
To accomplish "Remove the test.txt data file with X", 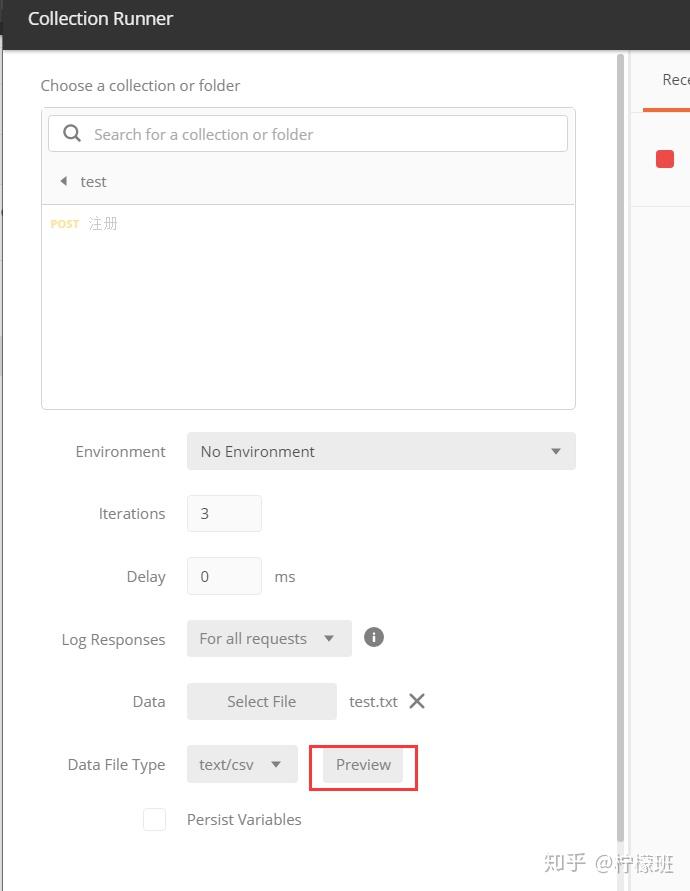I will click(417, 701).
